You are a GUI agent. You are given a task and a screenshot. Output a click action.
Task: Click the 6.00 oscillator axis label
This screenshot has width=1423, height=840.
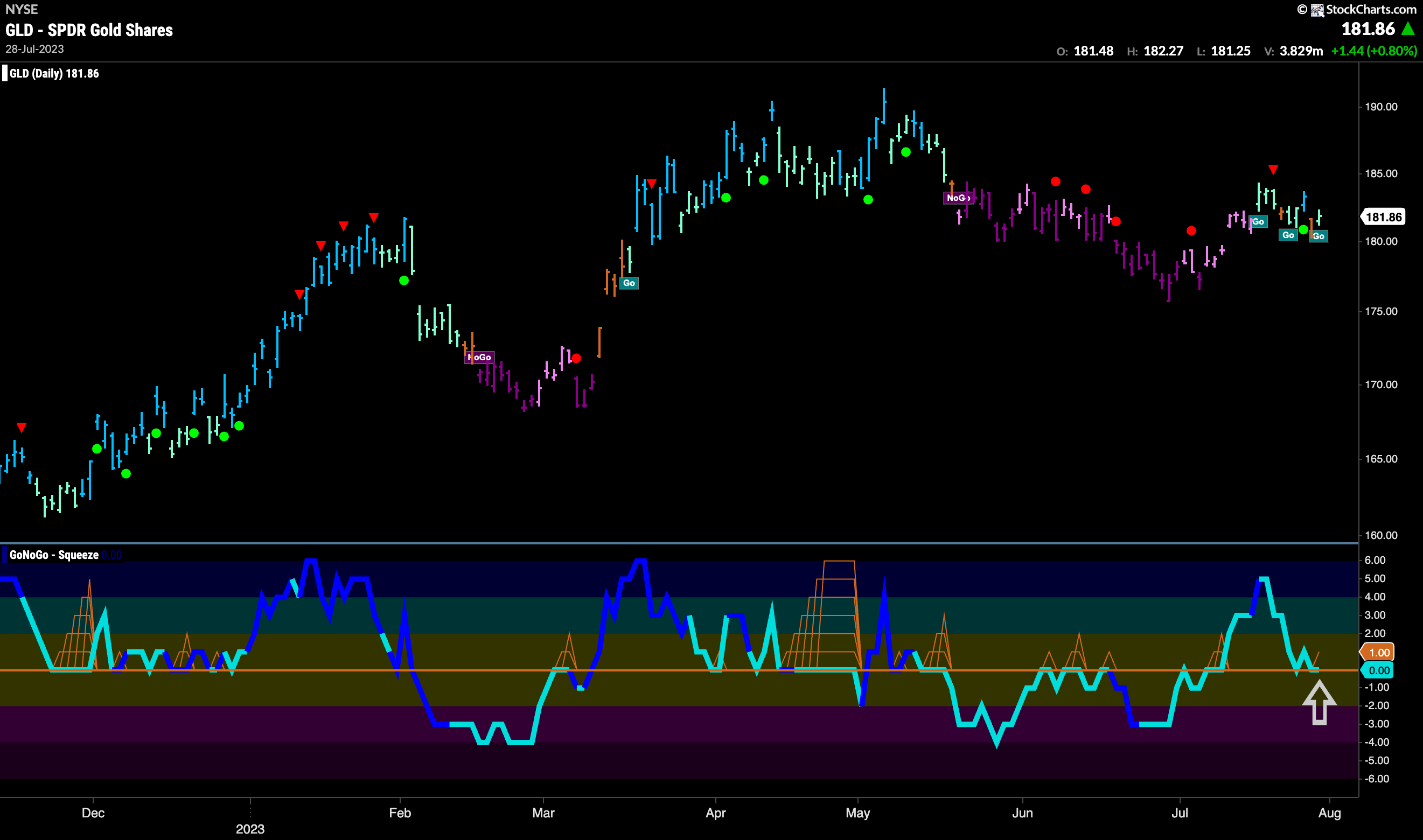coord(1376,561)
